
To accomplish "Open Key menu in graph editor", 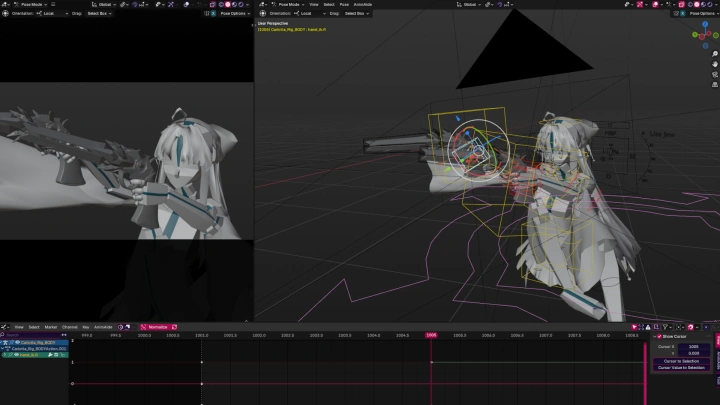I will tap(86, 327).
